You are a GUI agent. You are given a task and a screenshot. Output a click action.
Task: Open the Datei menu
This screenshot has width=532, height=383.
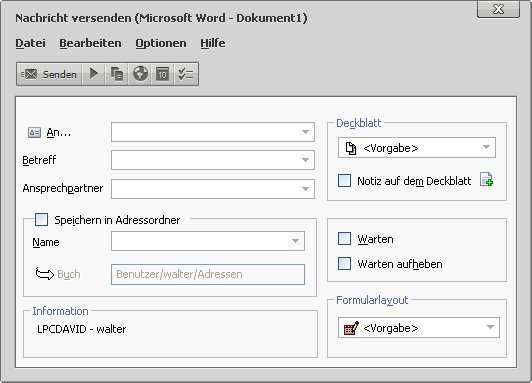pos(30,43)
